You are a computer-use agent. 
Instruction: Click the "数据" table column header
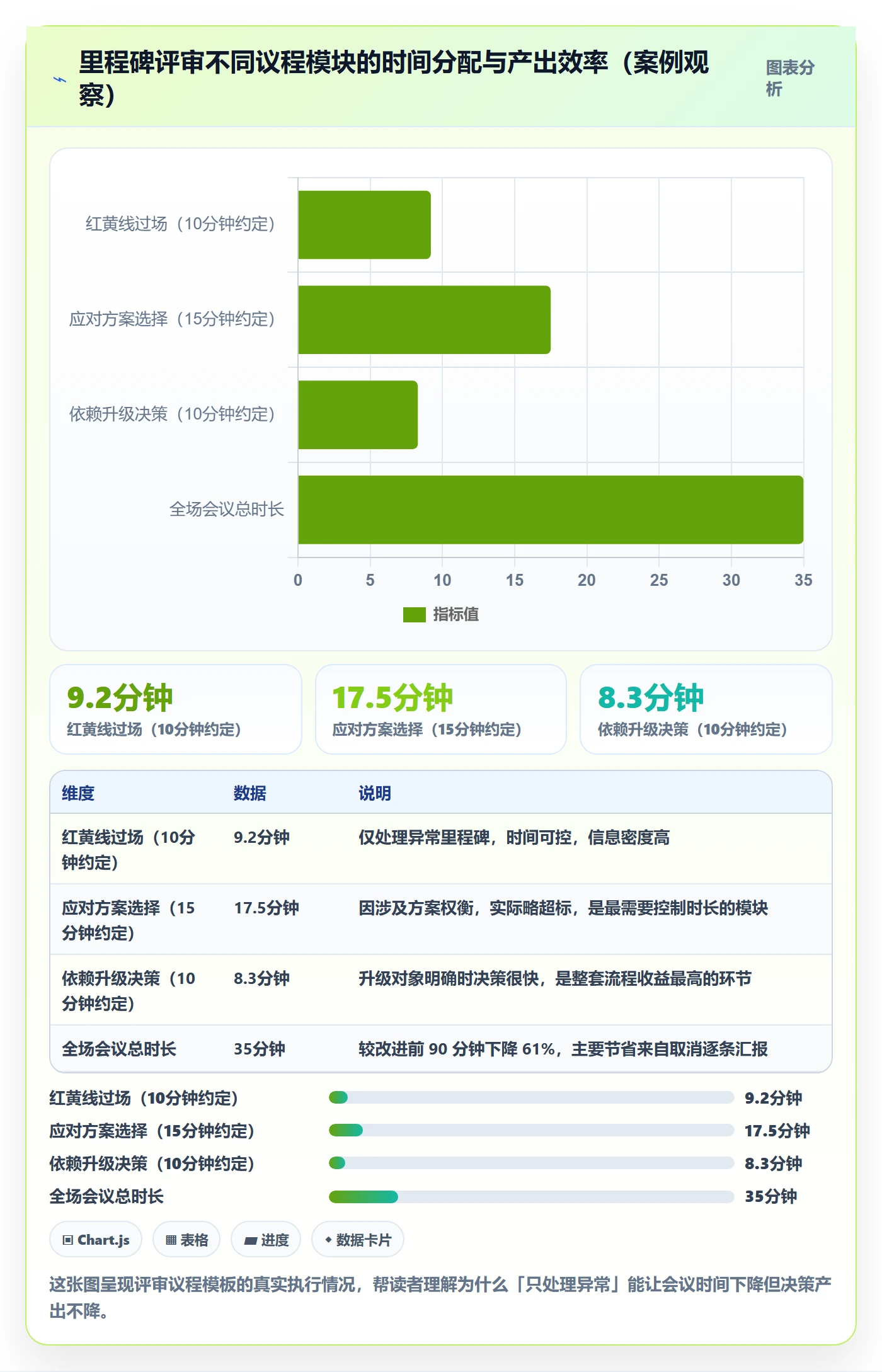[250, 793]
